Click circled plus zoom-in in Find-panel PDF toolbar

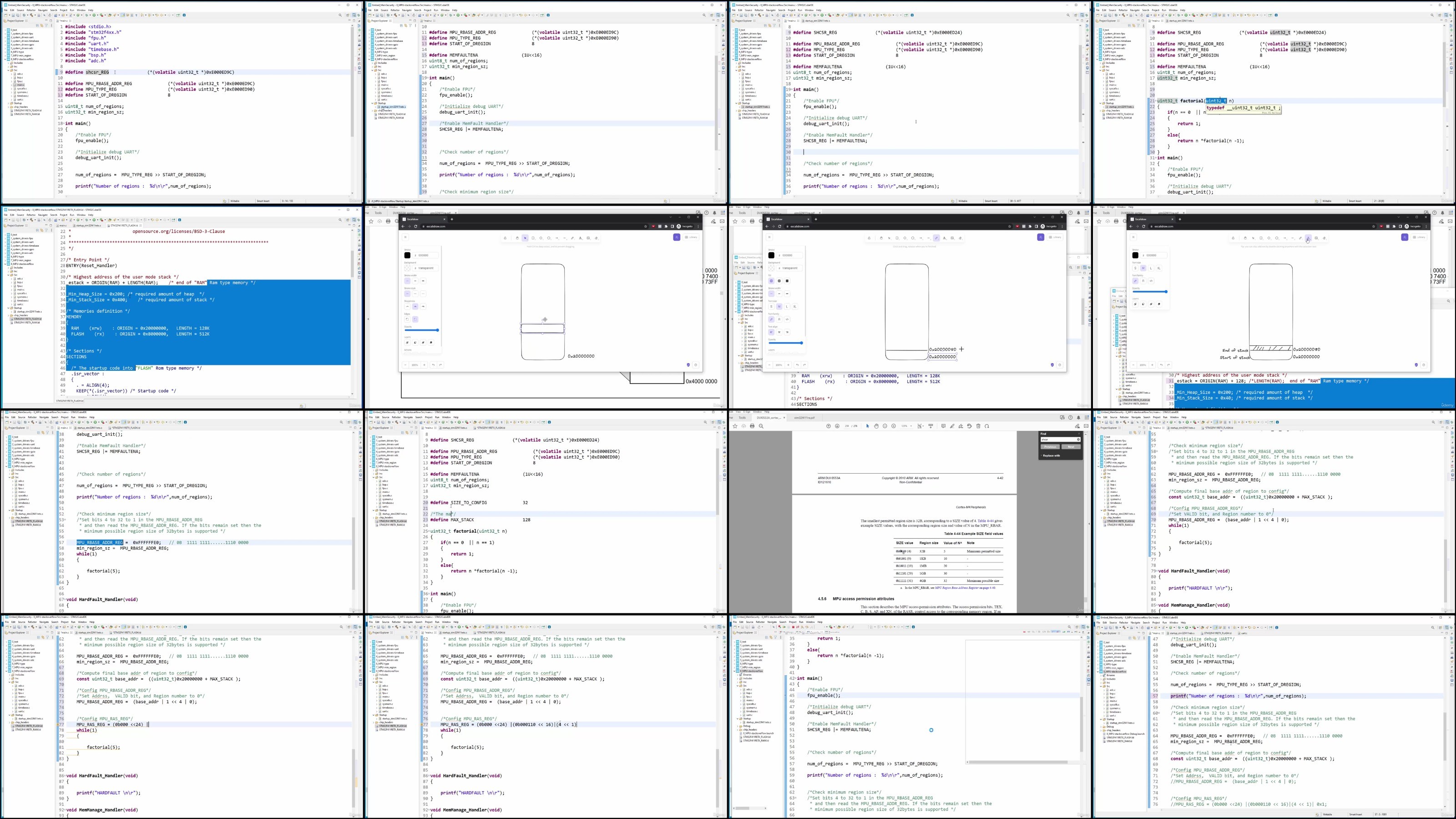point(894,426)
